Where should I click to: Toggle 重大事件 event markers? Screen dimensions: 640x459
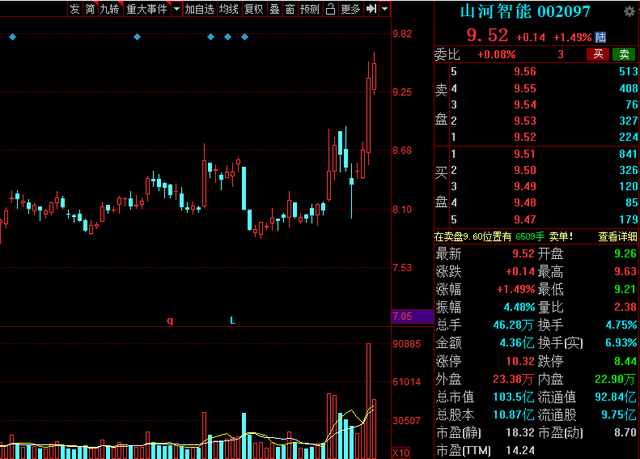tap(147, 9)
